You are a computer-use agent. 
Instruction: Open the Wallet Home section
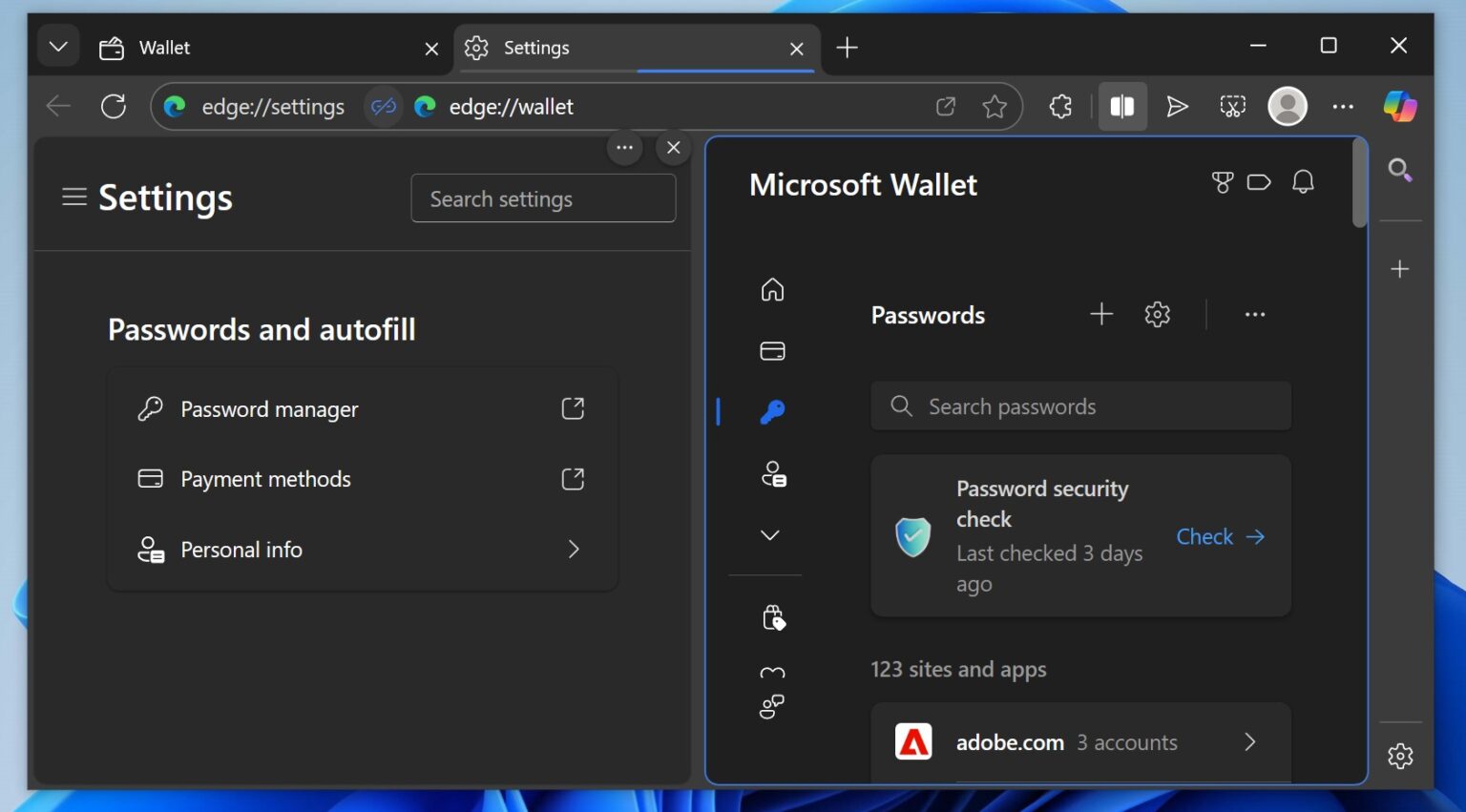click(771, 289)
